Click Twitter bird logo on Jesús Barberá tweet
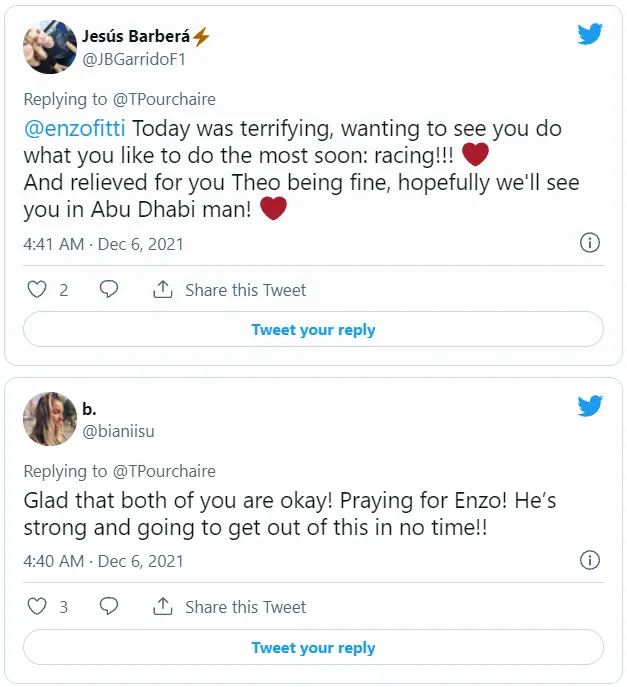 pyautogui.click(x=590, y=34)
